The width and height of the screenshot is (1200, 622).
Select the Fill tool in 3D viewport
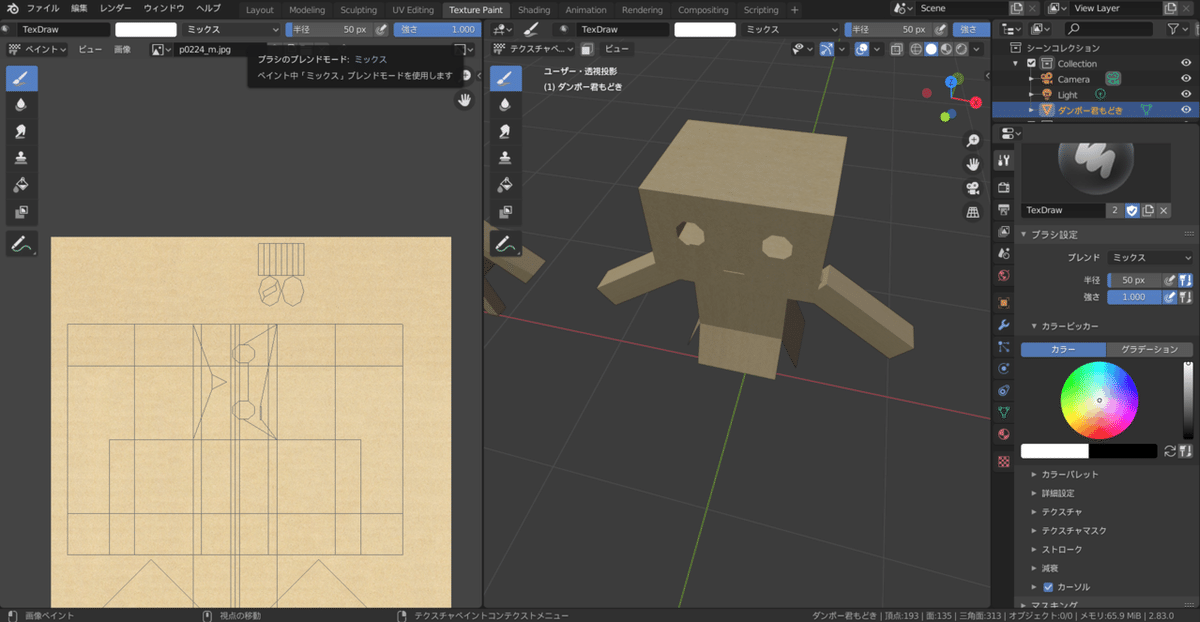pyautogui.click(x=505, y=185)
